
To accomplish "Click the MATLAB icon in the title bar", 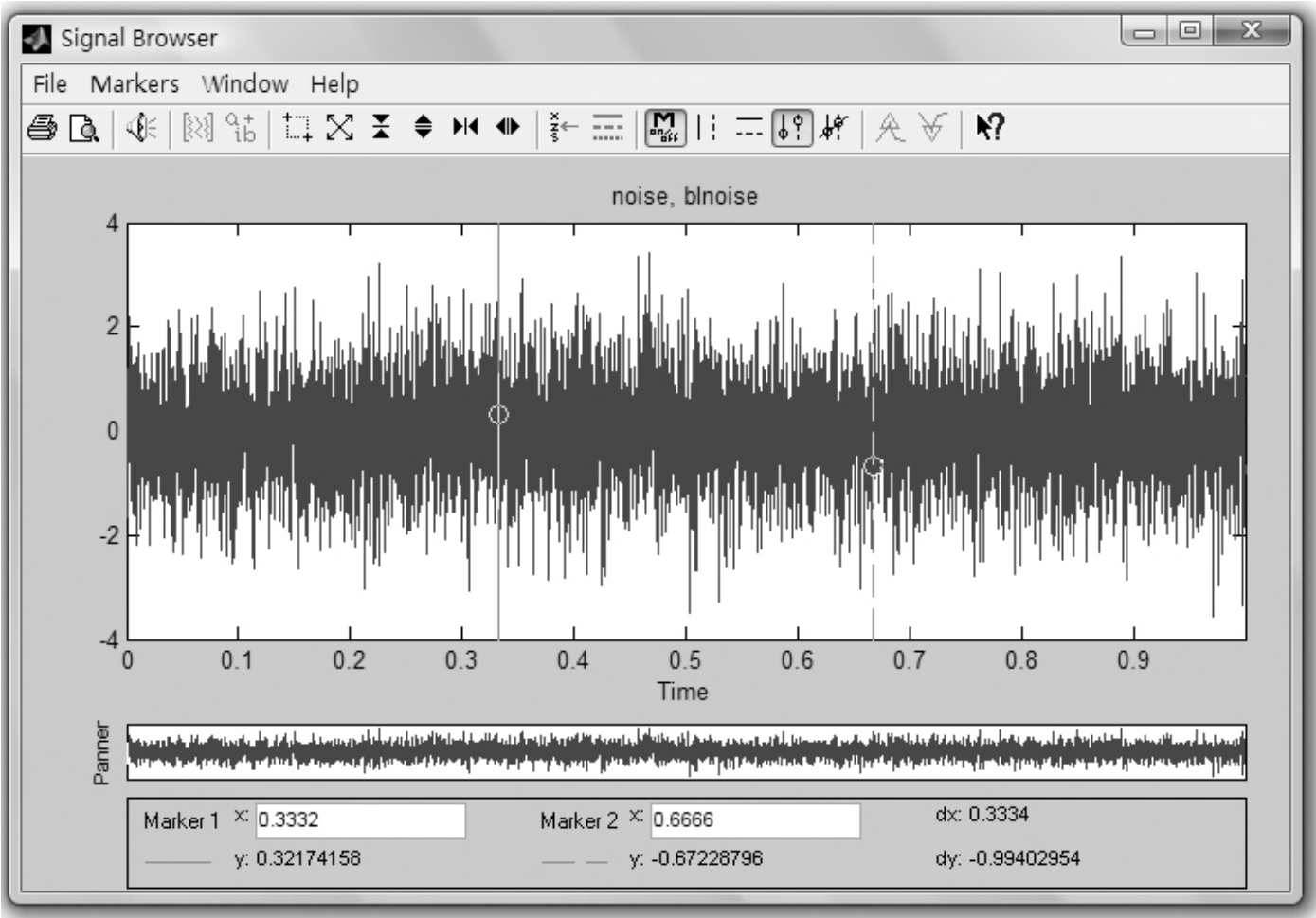I will 36,39.
